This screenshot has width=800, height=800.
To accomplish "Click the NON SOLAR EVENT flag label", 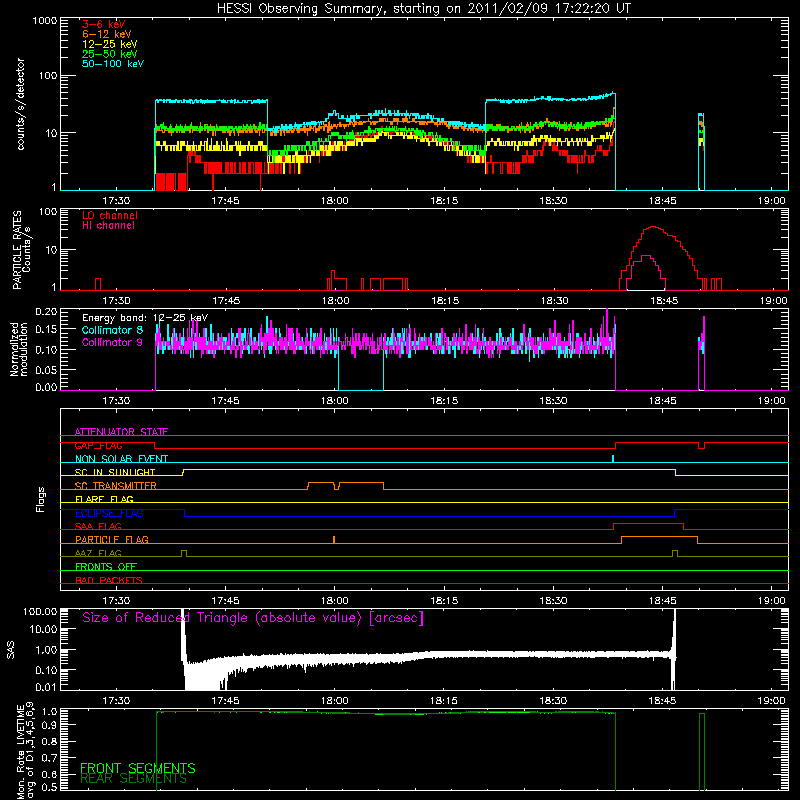I will (121, 459).
